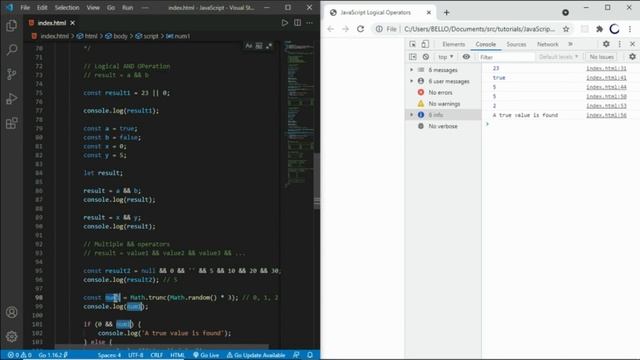This screenshot has width=640, height=360.
Task: Open index.html:31 source link
Action: (x=606, y=68)
